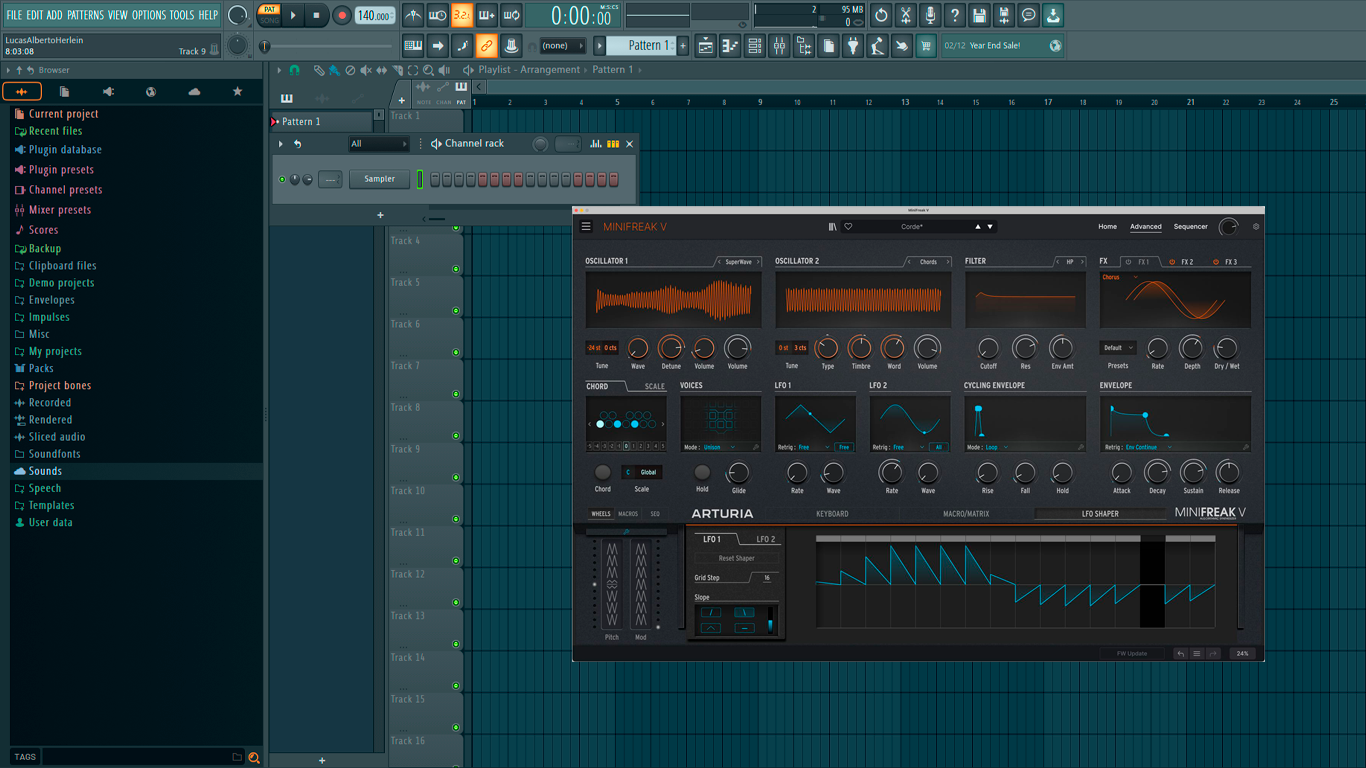Toggle the FX 2 power button
The height and width of the screenshot is (768, 1366).
coord(1172,262)
